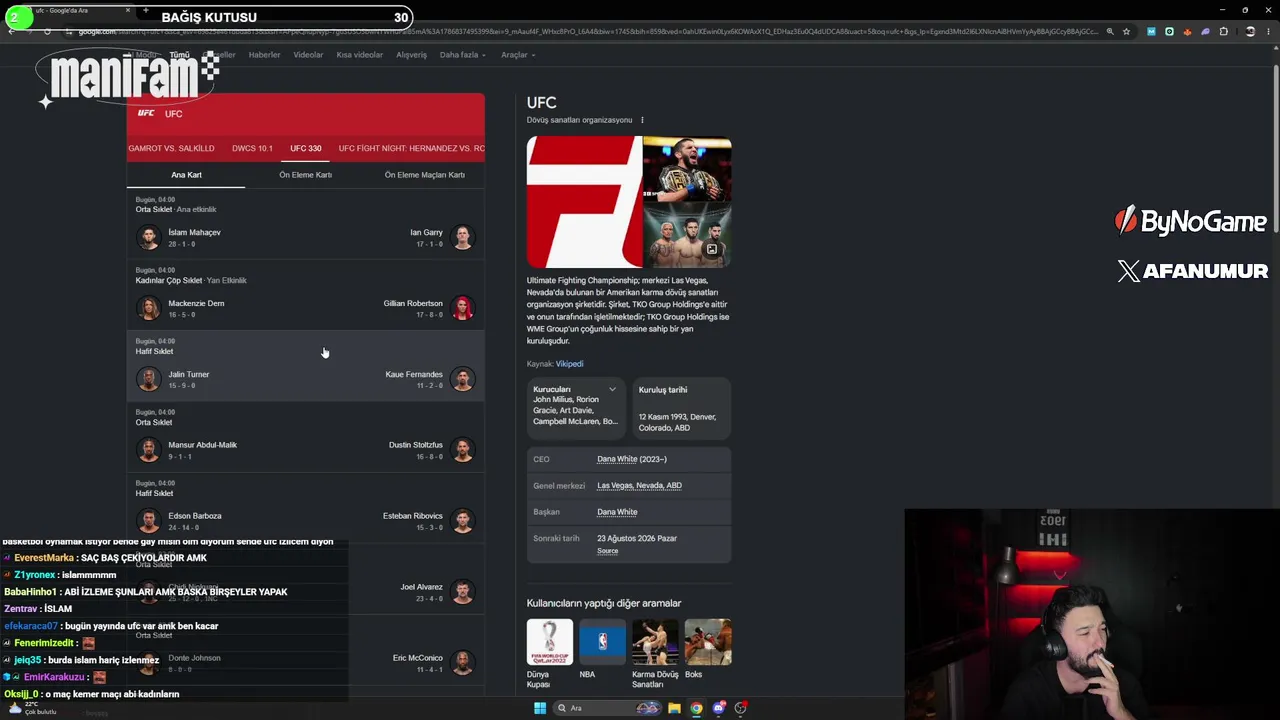This screenshot has width=1280, height=720.
Task: Open the Windows Start menu
Action: (x=540, y=708)
